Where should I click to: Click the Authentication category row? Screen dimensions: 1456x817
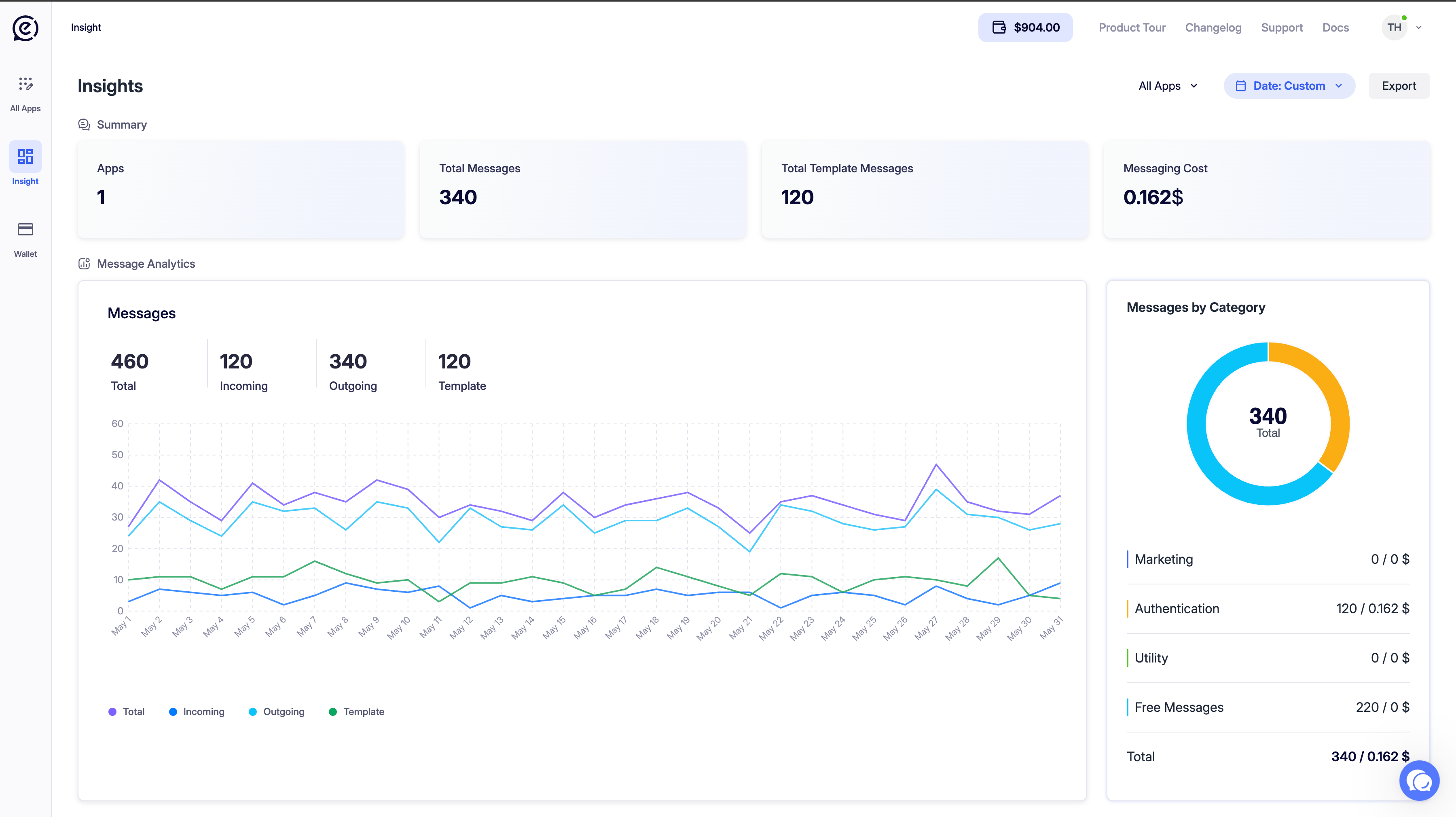(1268, 609)
